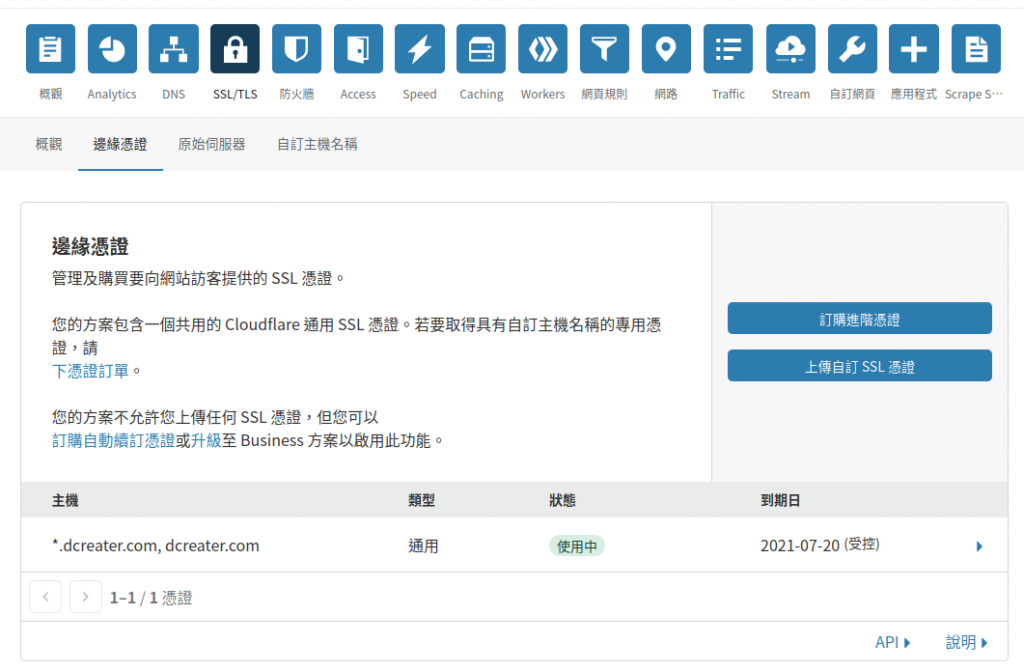Switch to the 原始伺服器 tab
1024x671 pixels.
(212, 144)
